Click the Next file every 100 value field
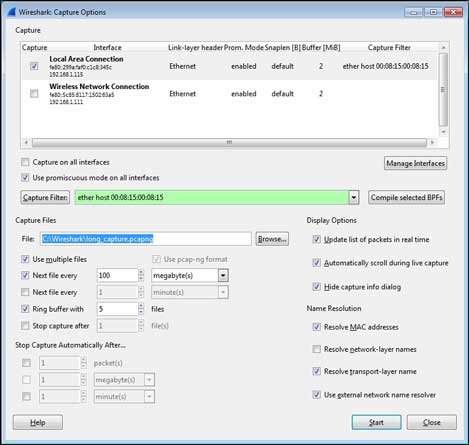Screen dimensions: 469x445 click(x=117, y=275)
